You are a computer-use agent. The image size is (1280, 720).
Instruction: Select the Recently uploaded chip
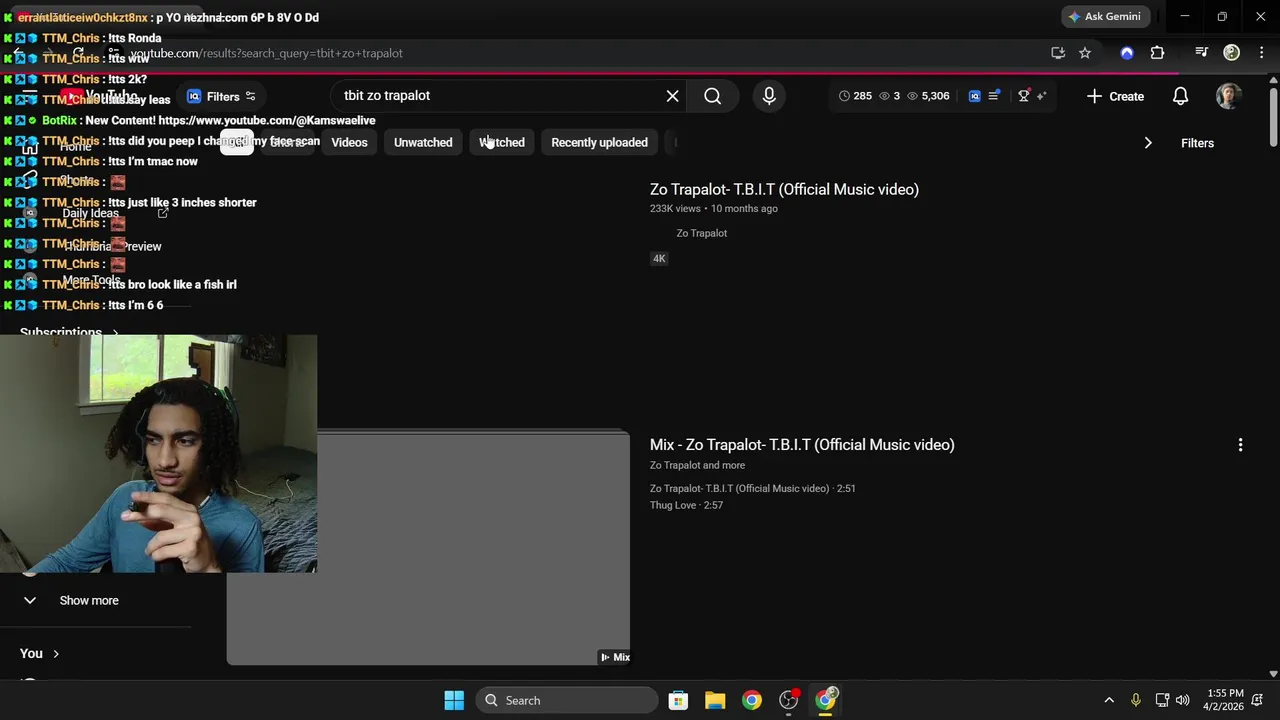(599, 142)
